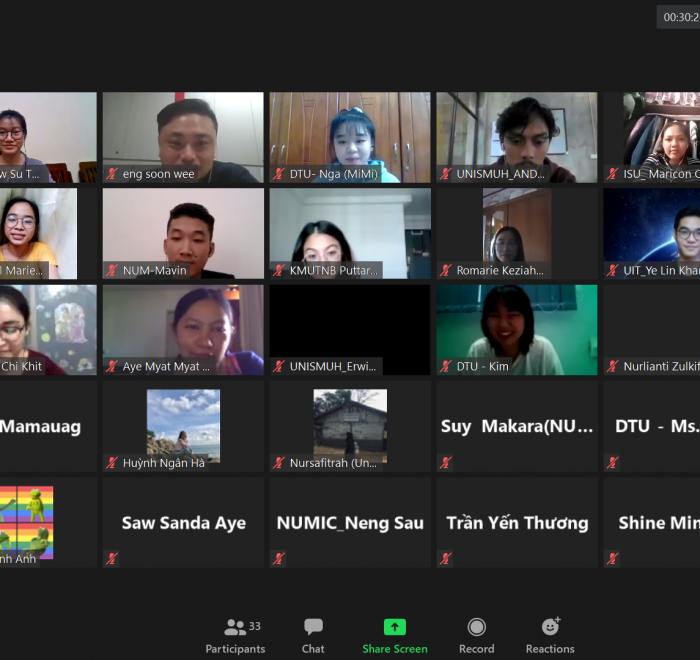
Task: Click the muted mic icon on DTU - Kim
Action: click(x=446, y=366)
